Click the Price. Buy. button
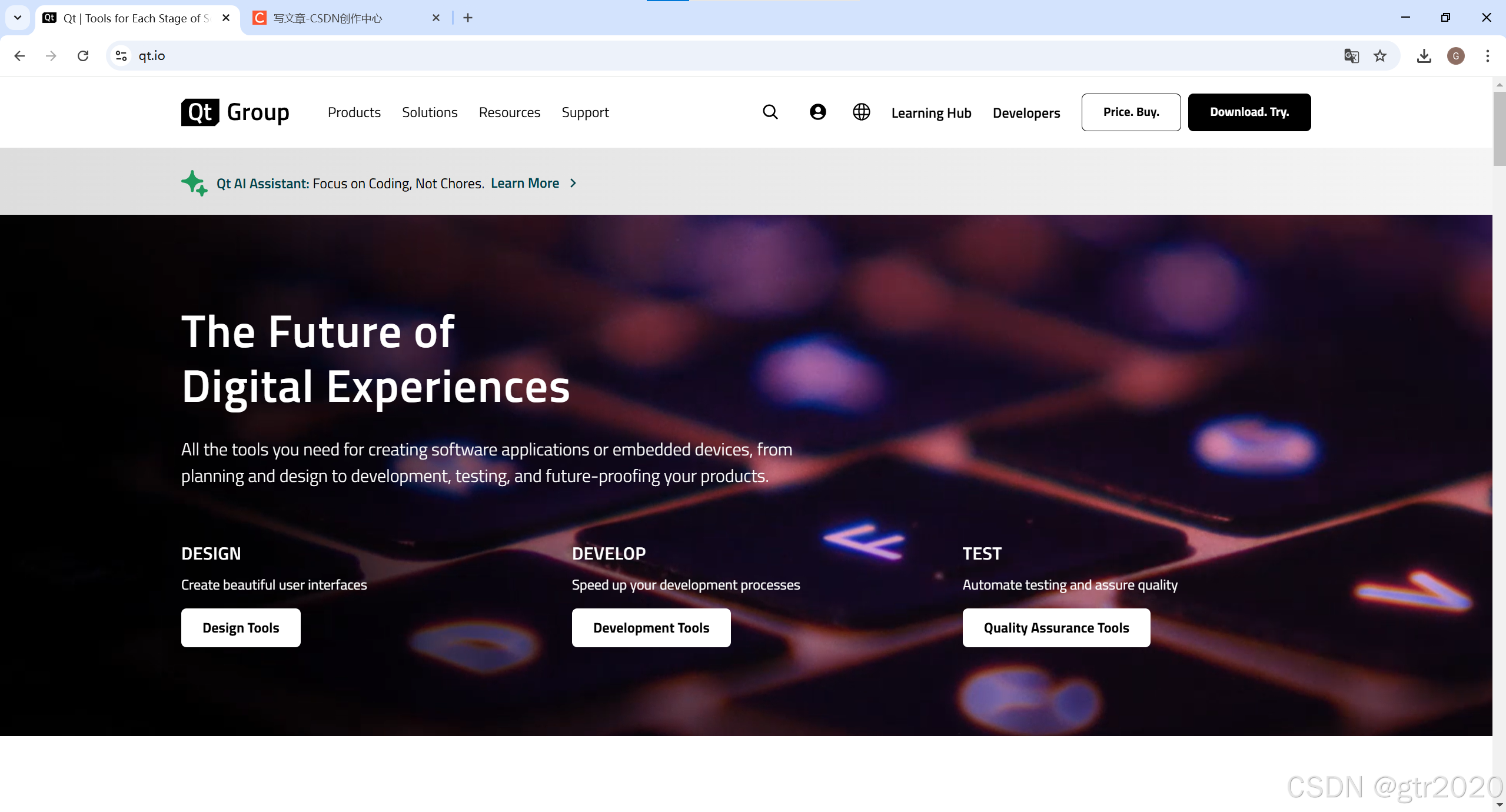The width and height of the screenshot is (1506, 812). tap(1131, 112)
